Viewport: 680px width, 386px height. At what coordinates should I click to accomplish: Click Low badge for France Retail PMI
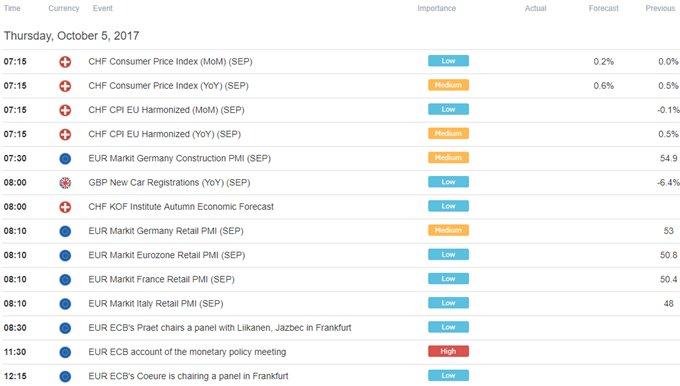click(448, 279)
